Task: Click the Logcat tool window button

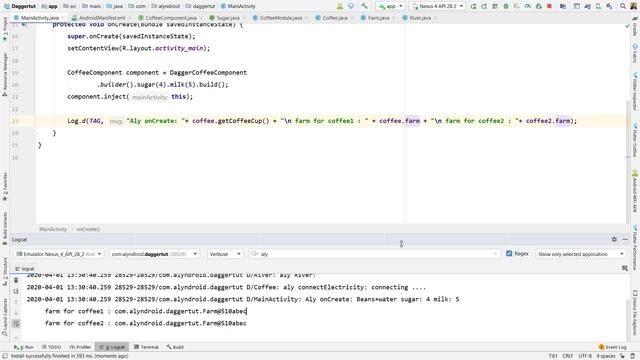Action: (112, 347)
